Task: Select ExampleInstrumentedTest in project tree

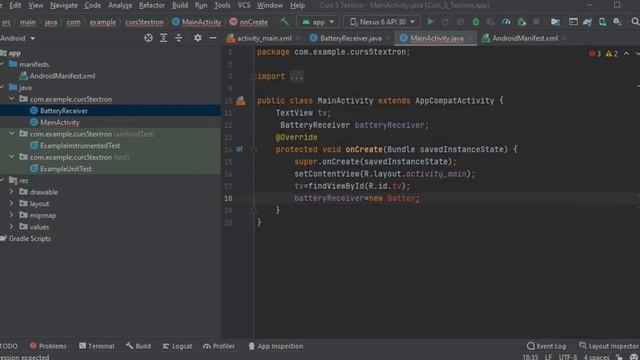Action: [x=80, y=145]
